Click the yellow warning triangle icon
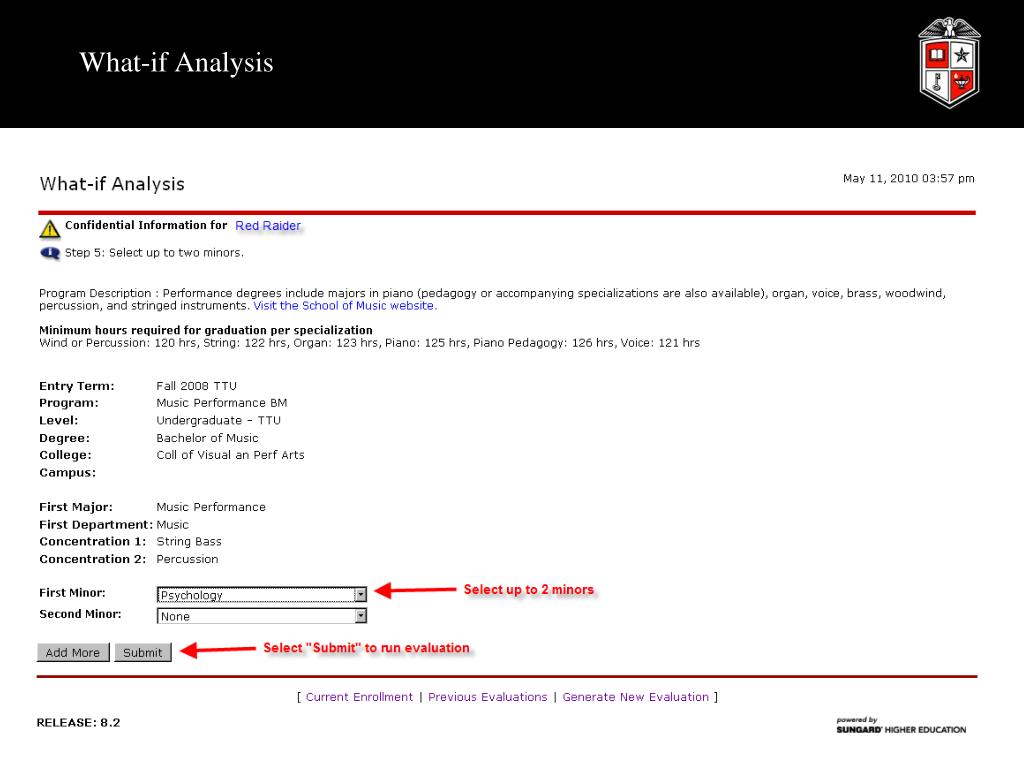This screenshot has height=768, width=1024. (x=50, y=229)
